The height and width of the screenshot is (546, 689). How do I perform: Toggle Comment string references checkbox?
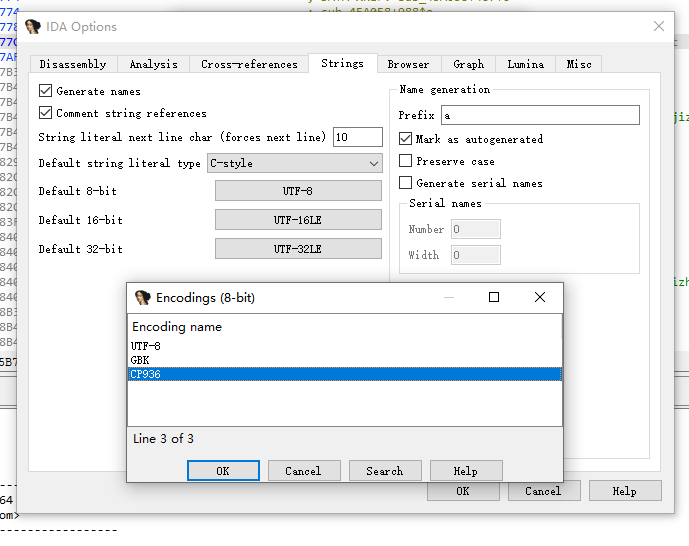point(46,113)
